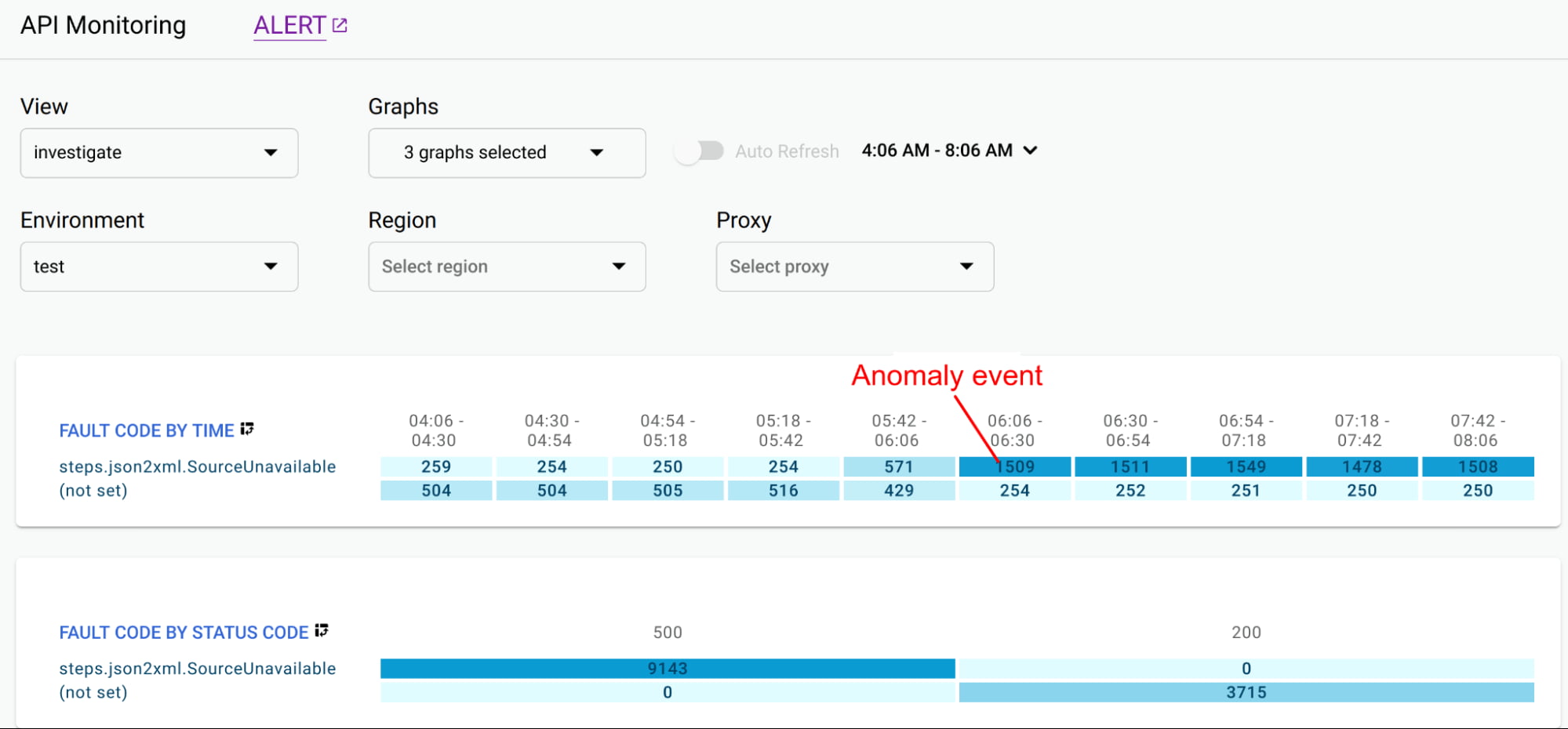Select steps.json2xml.SourceUnavailable in the status code chart
Viewport: 1568px width, 729px height.
198,669
